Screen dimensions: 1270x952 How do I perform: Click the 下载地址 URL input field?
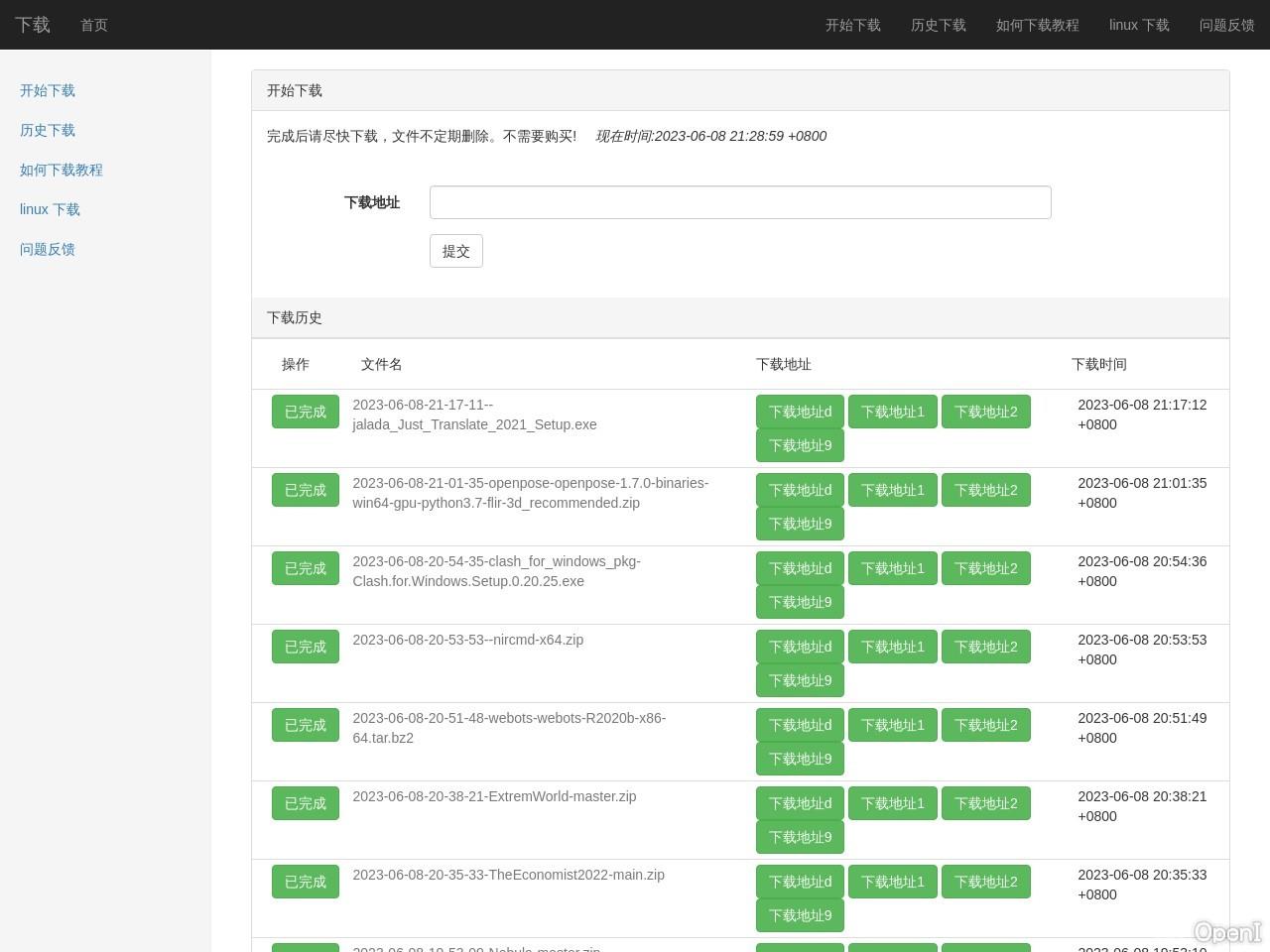pyautogui.click(x=739, y=202)
